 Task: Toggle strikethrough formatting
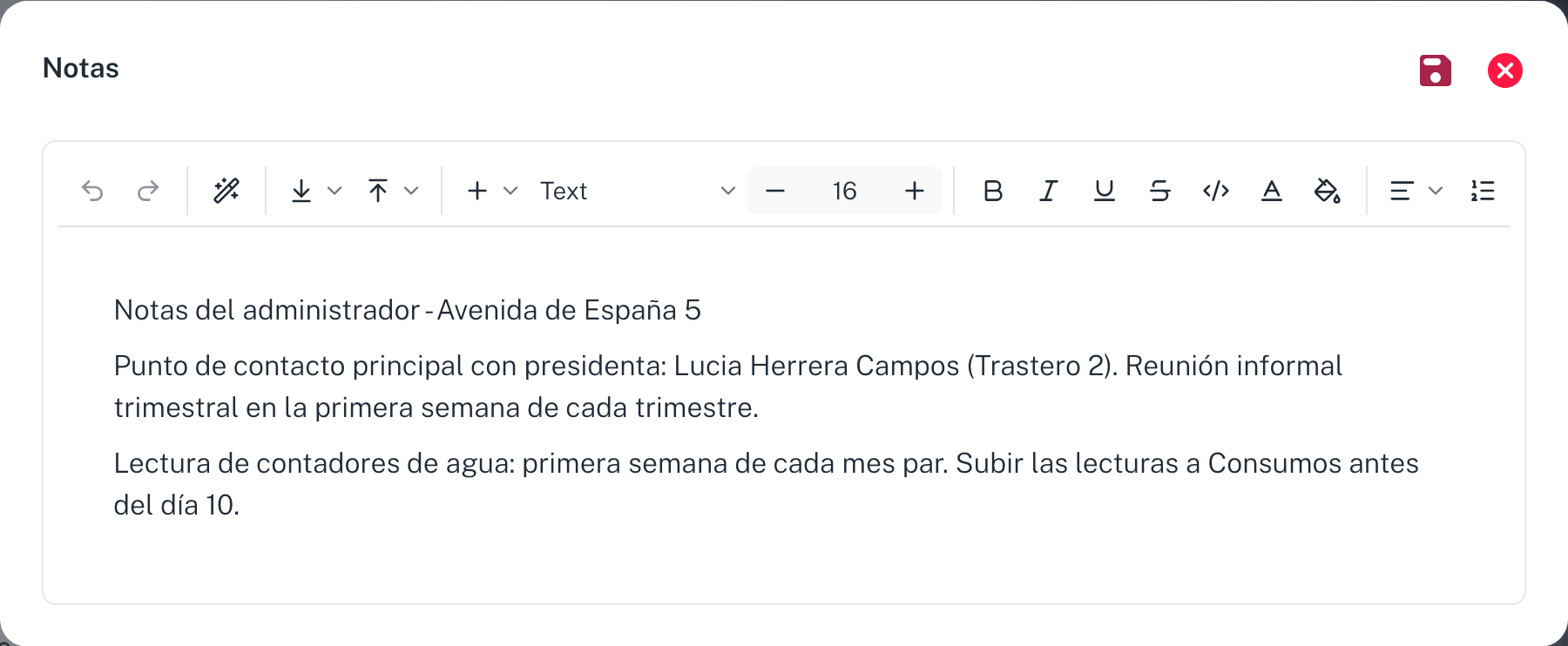[1160, 191]
